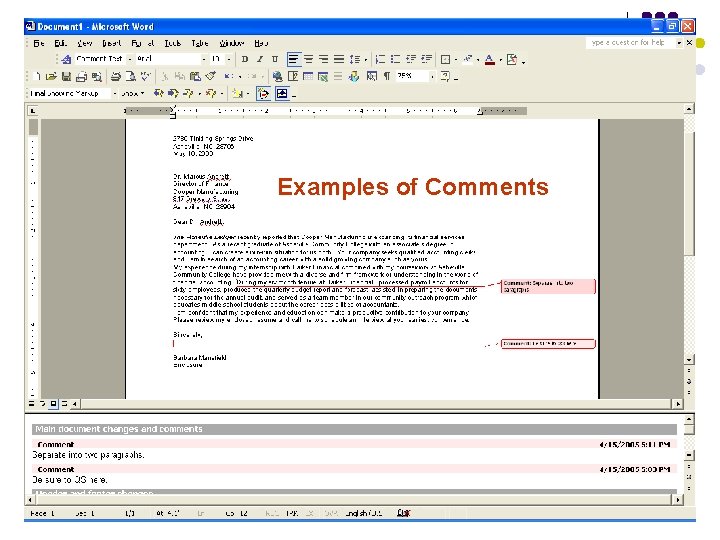The width and height of the screenshot is (720, 540).
Task: Open the help question box dropdown arrow
Action: tap(679, 43)
